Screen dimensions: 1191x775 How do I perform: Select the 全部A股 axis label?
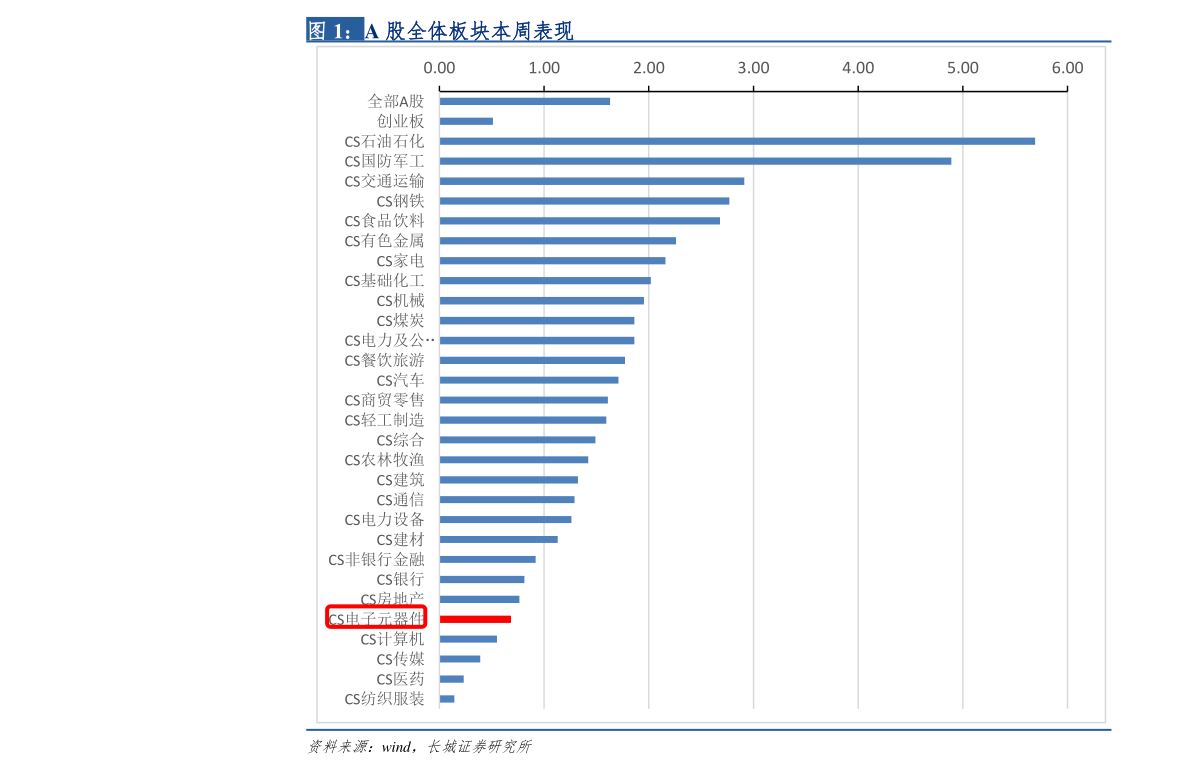[x=395, y=101]
